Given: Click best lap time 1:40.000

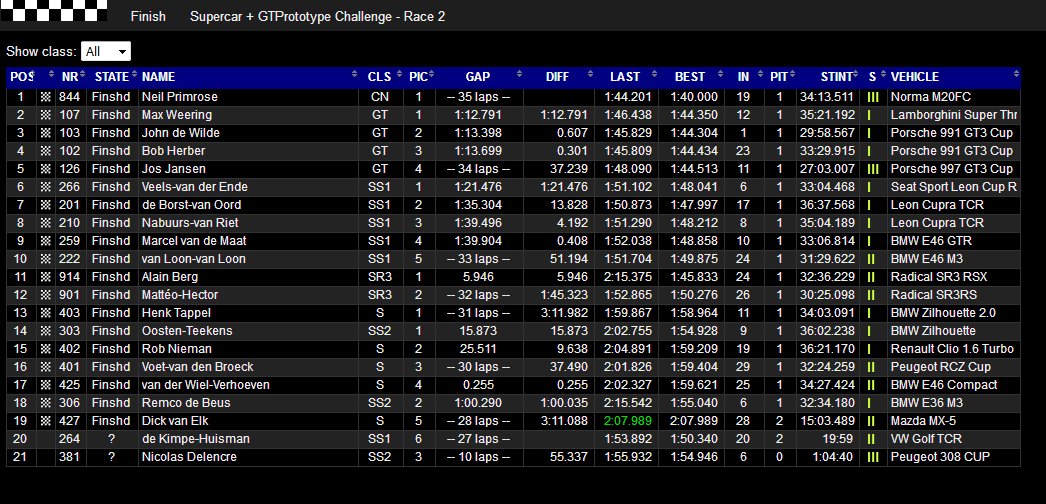Looking at the screenshot, I should 694,97.
